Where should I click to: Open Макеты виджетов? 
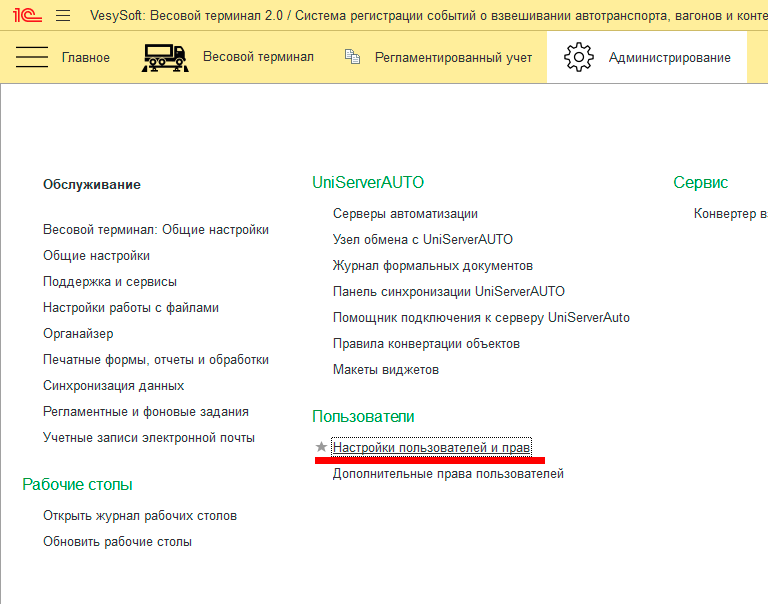point(385,369)
